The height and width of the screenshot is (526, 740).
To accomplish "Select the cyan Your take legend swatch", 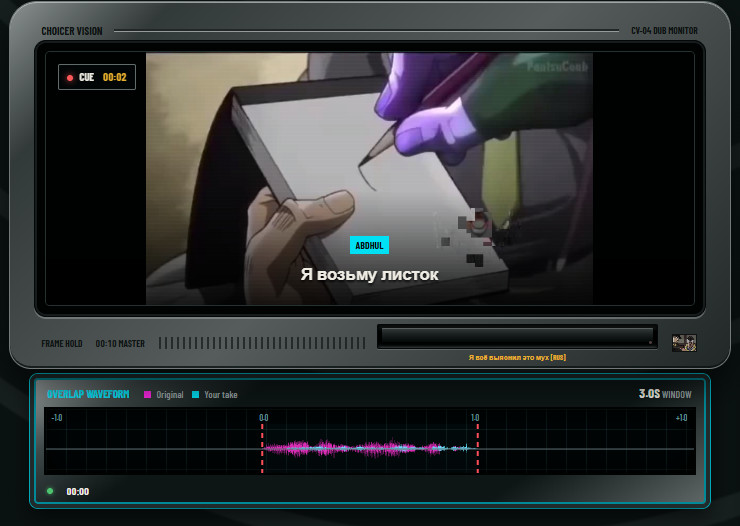I will pyautogui.click(x=195, y=394).
